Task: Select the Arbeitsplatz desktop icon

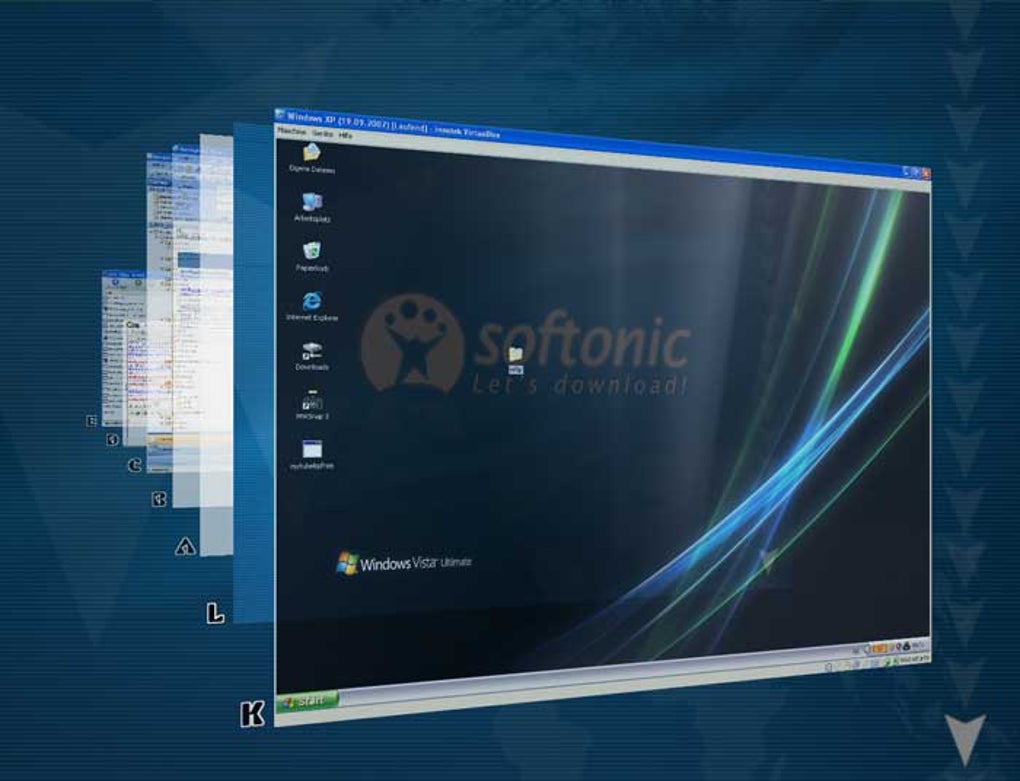Action: click(x=312, y=208)
